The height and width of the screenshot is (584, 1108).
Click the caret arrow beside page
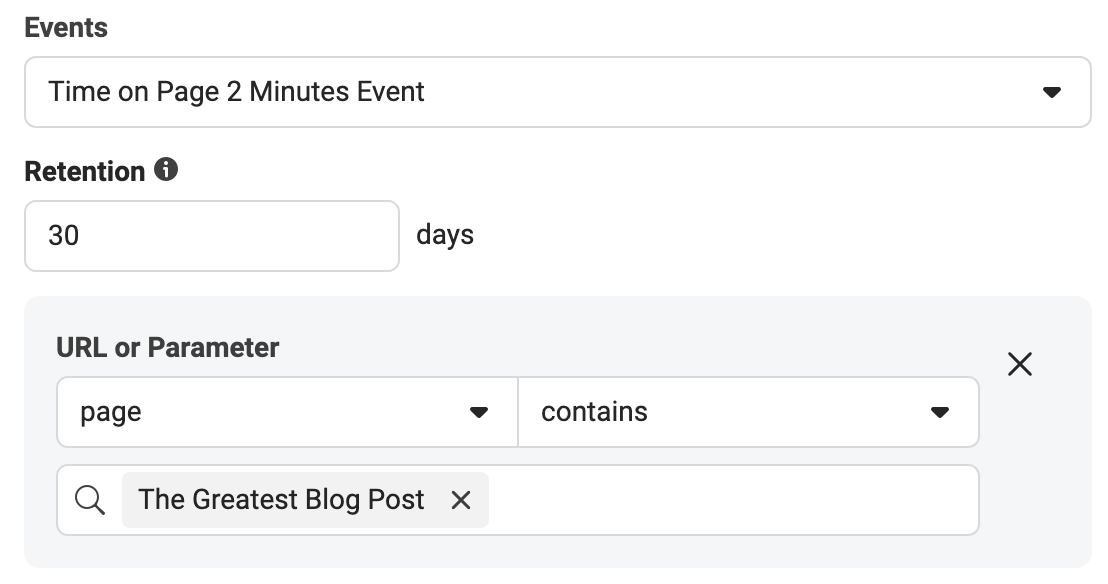point(478,412)
